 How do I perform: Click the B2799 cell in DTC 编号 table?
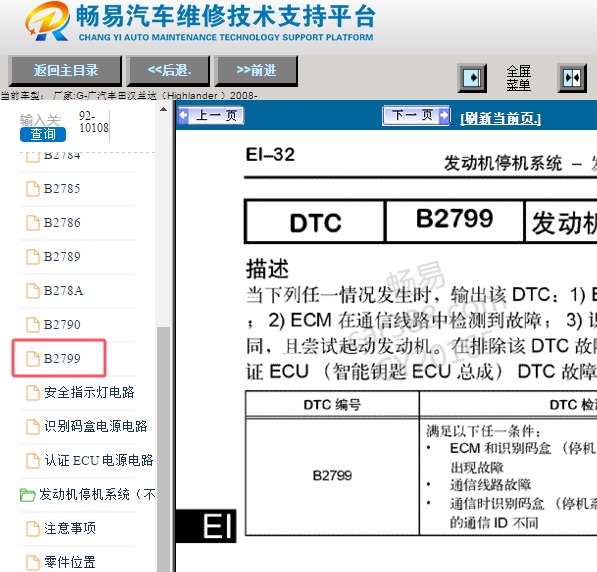(x=332, y=476)
